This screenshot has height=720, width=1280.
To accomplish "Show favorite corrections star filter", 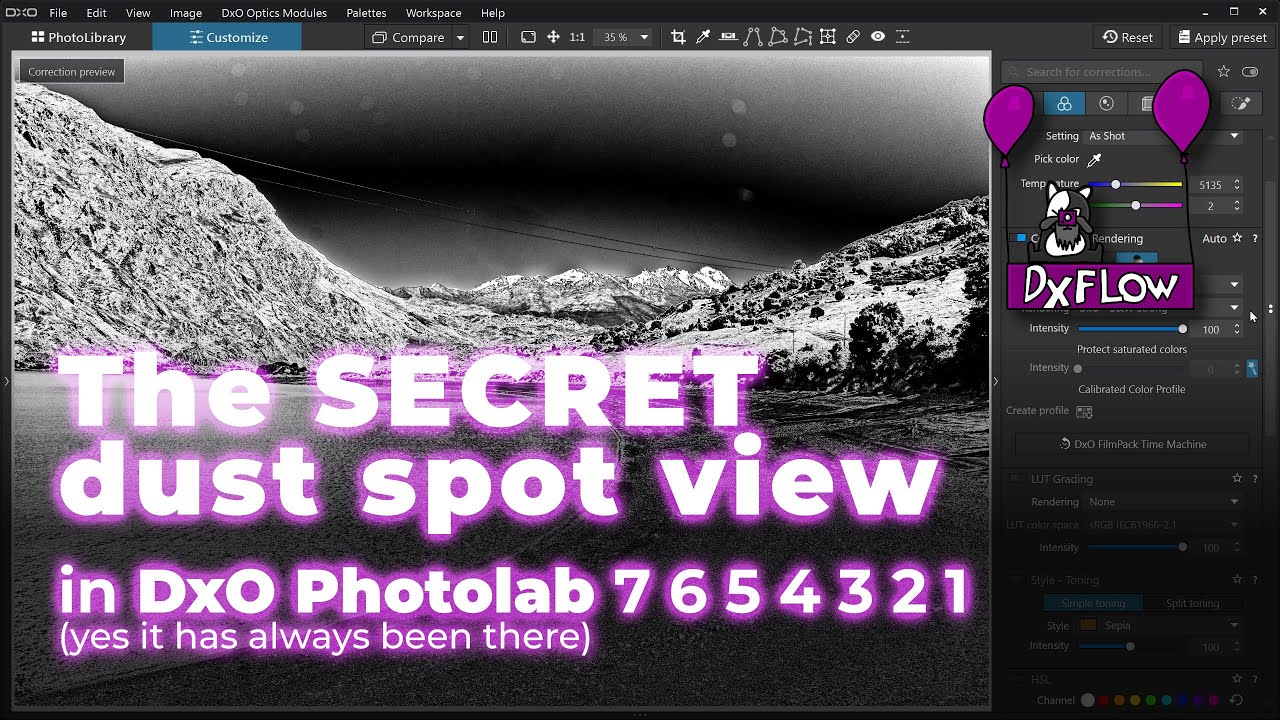I will (1223, 72).
